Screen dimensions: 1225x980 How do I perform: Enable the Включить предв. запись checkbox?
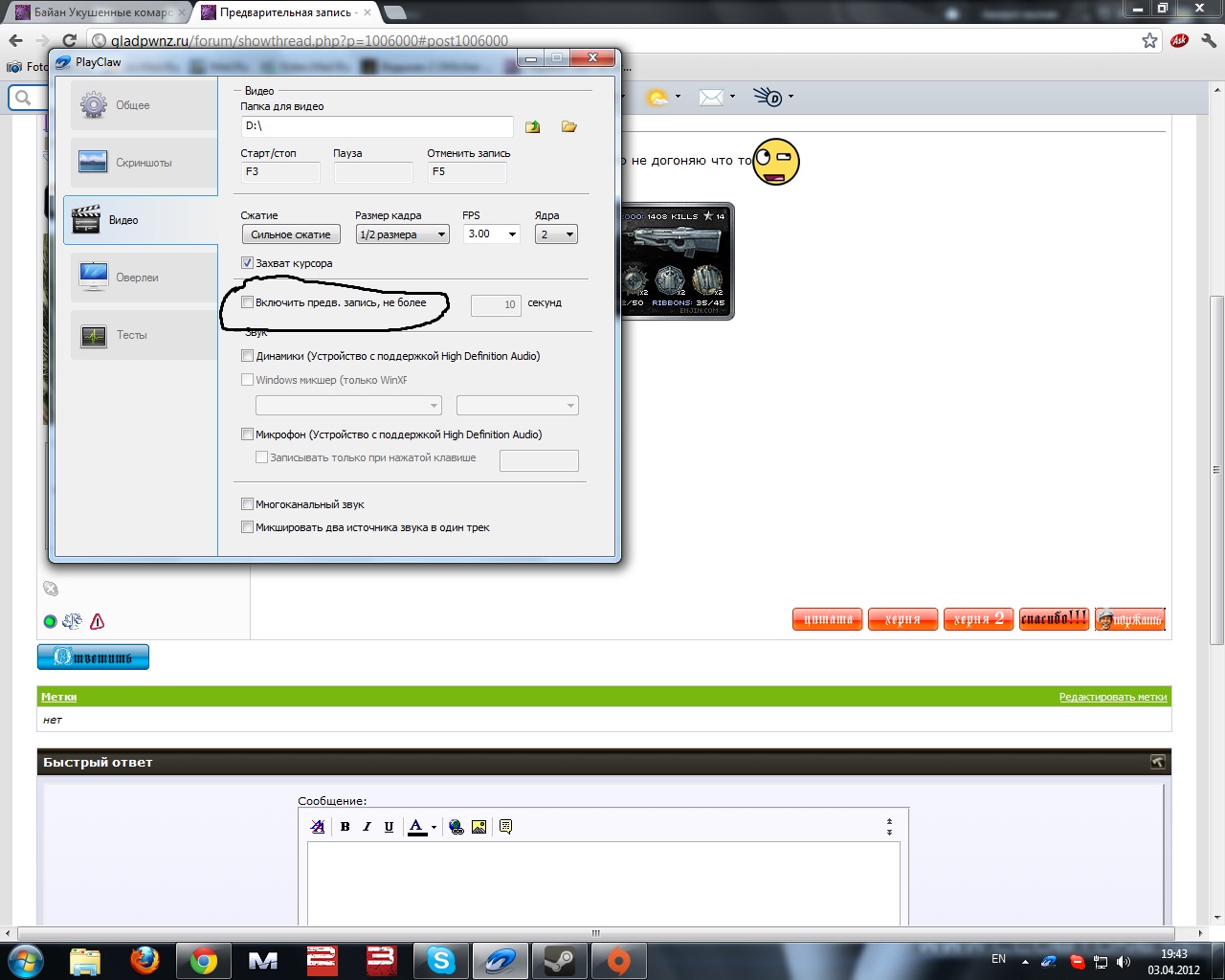tap(248, 302)
